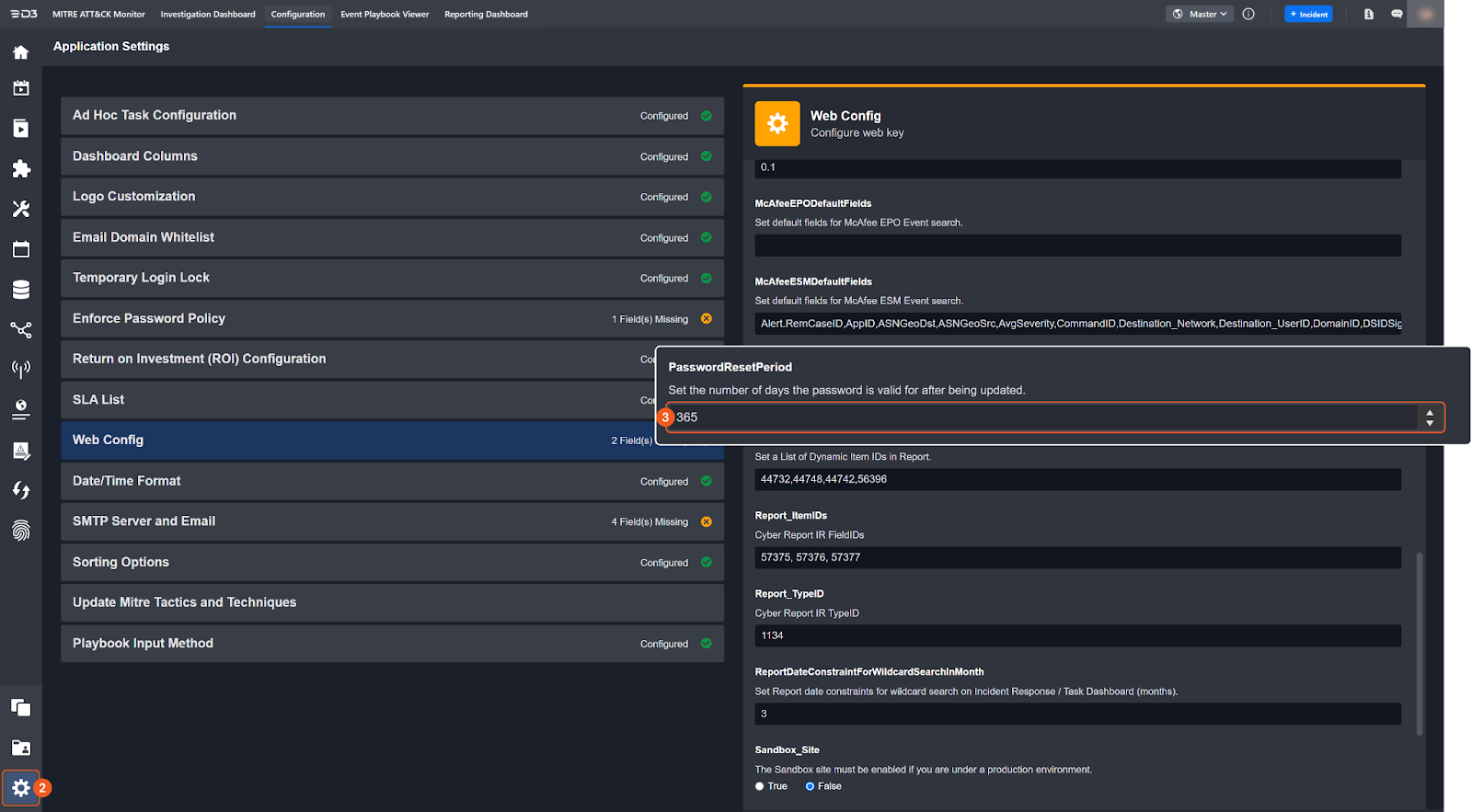
Task: Click the chat message icon in top bar
Action: pos(1397,14)
